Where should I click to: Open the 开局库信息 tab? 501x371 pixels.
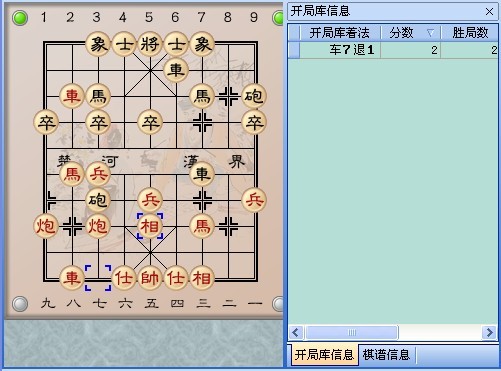(324, 355)
